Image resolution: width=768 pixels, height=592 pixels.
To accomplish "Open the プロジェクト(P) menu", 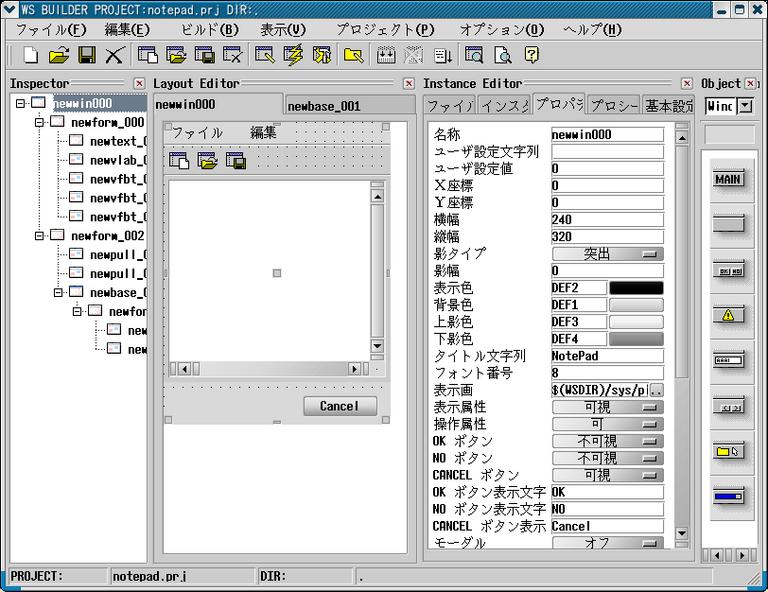I will coord(385,30).
